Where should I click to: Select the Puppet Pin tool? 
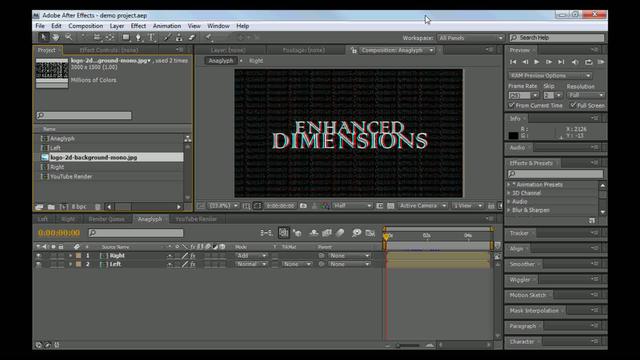[209, 38]
